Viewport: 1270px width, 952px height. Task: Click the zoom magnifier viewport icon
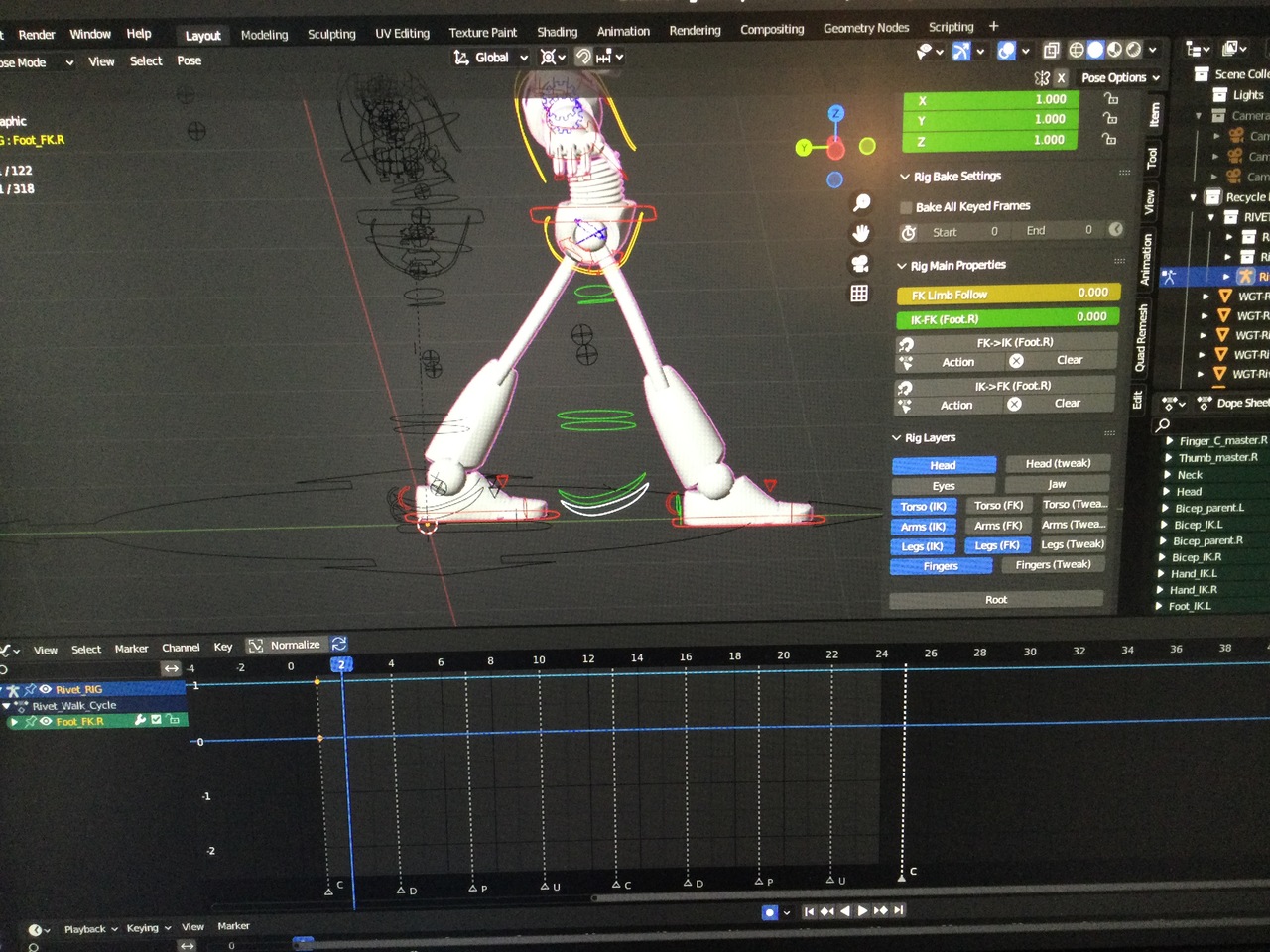tap(861, 203)
